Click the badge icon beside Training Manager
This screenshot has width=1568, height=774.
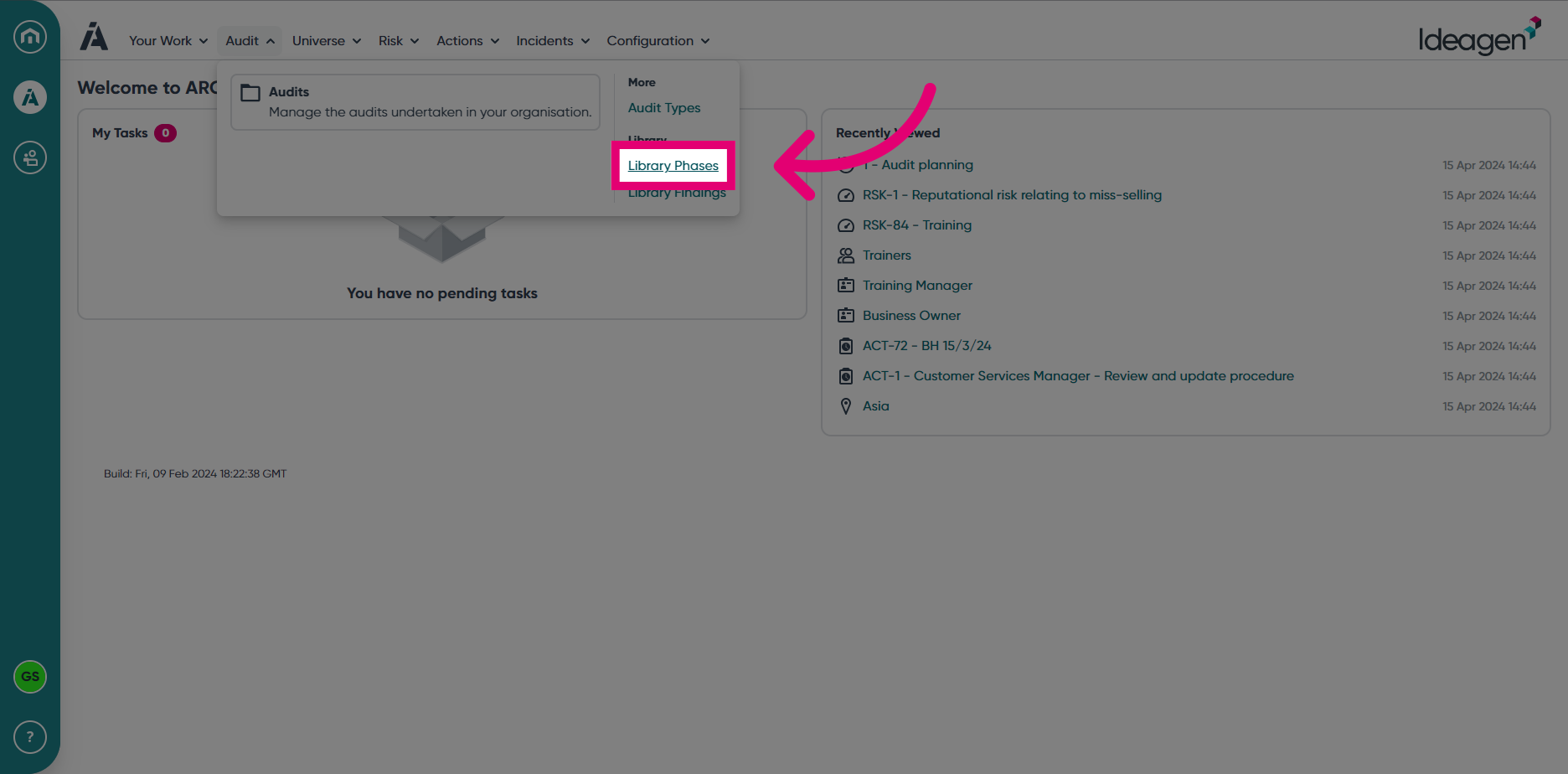click(846, 286)
